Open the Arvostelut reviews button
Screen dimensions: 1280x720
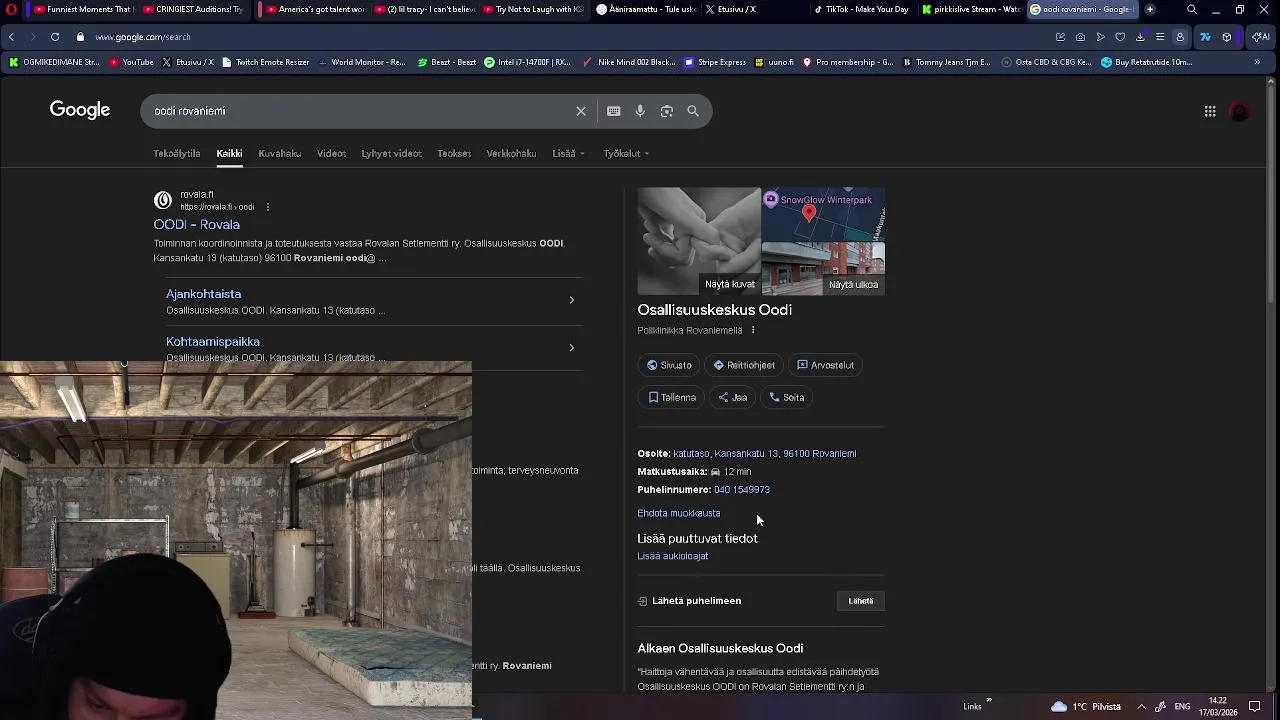click(826, 365)
